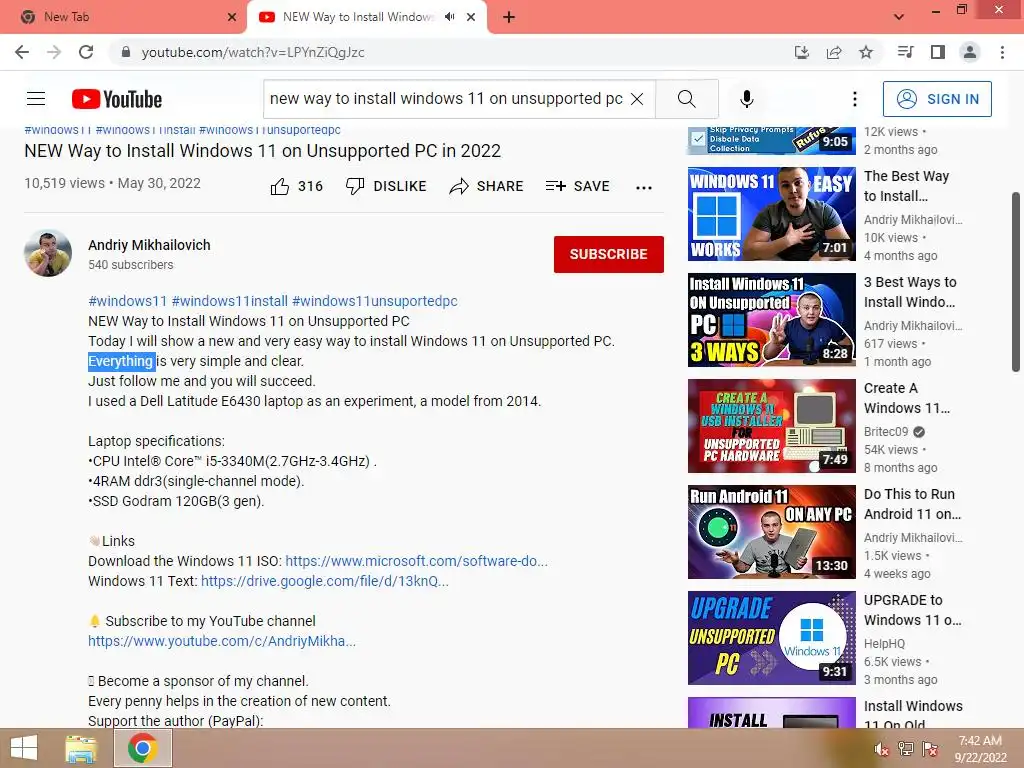Like the video with thumbs up
The height and width of the screenshot is (768, 1024).
[x=280, y=186]
